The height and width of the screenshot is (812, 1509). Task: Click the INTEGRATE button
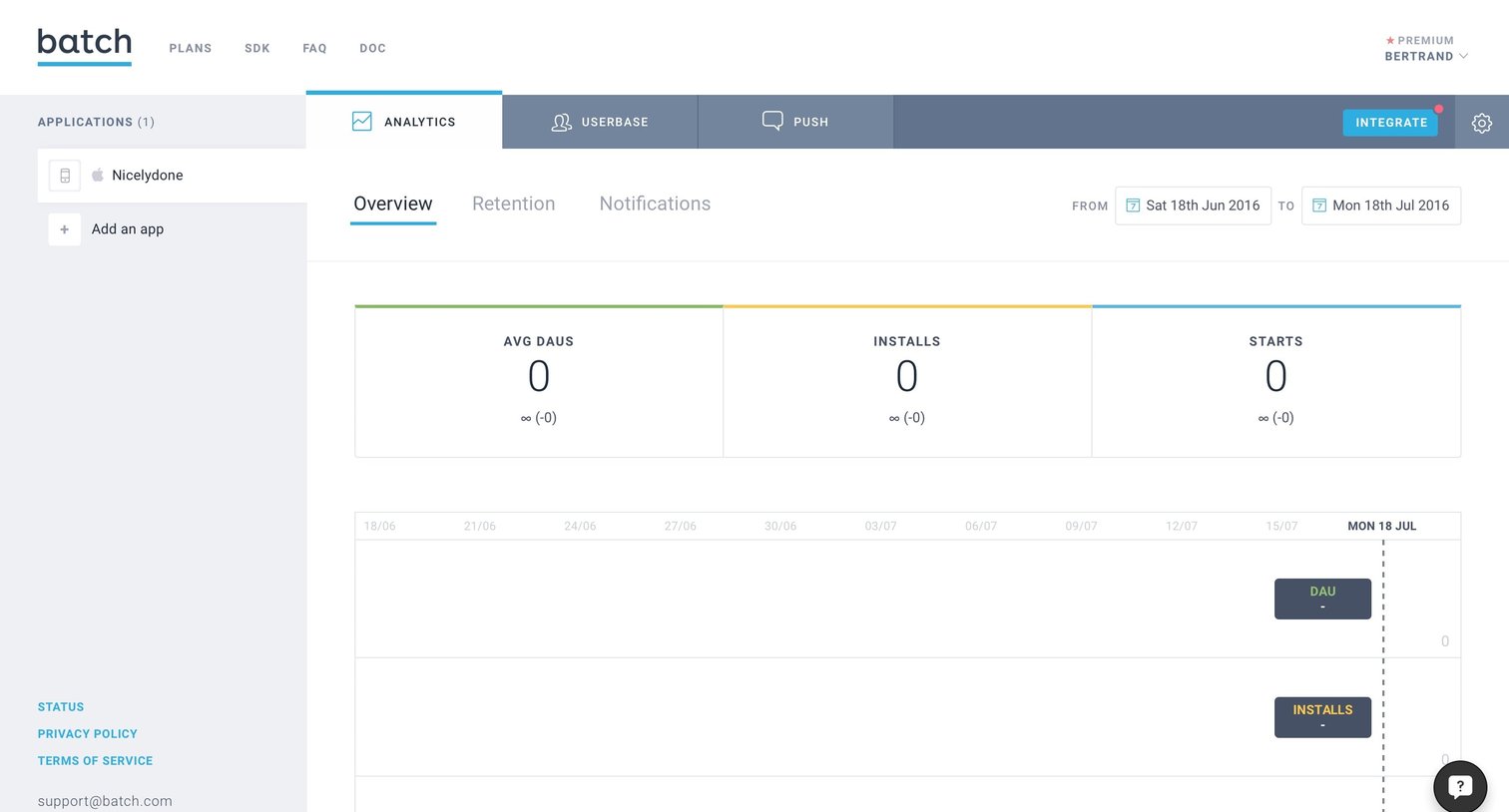click(x=1390, y=123)
